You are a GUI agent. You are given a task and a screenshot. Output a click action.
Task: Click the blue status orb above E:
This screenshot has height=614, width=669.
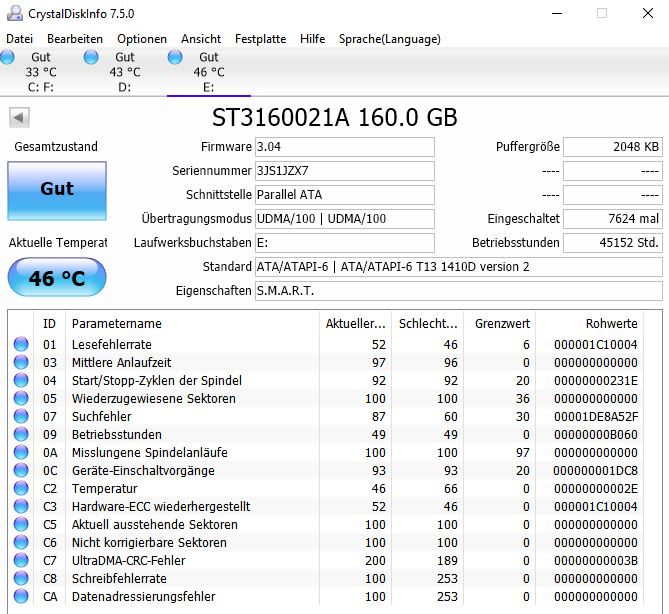[x=175, y=57]
